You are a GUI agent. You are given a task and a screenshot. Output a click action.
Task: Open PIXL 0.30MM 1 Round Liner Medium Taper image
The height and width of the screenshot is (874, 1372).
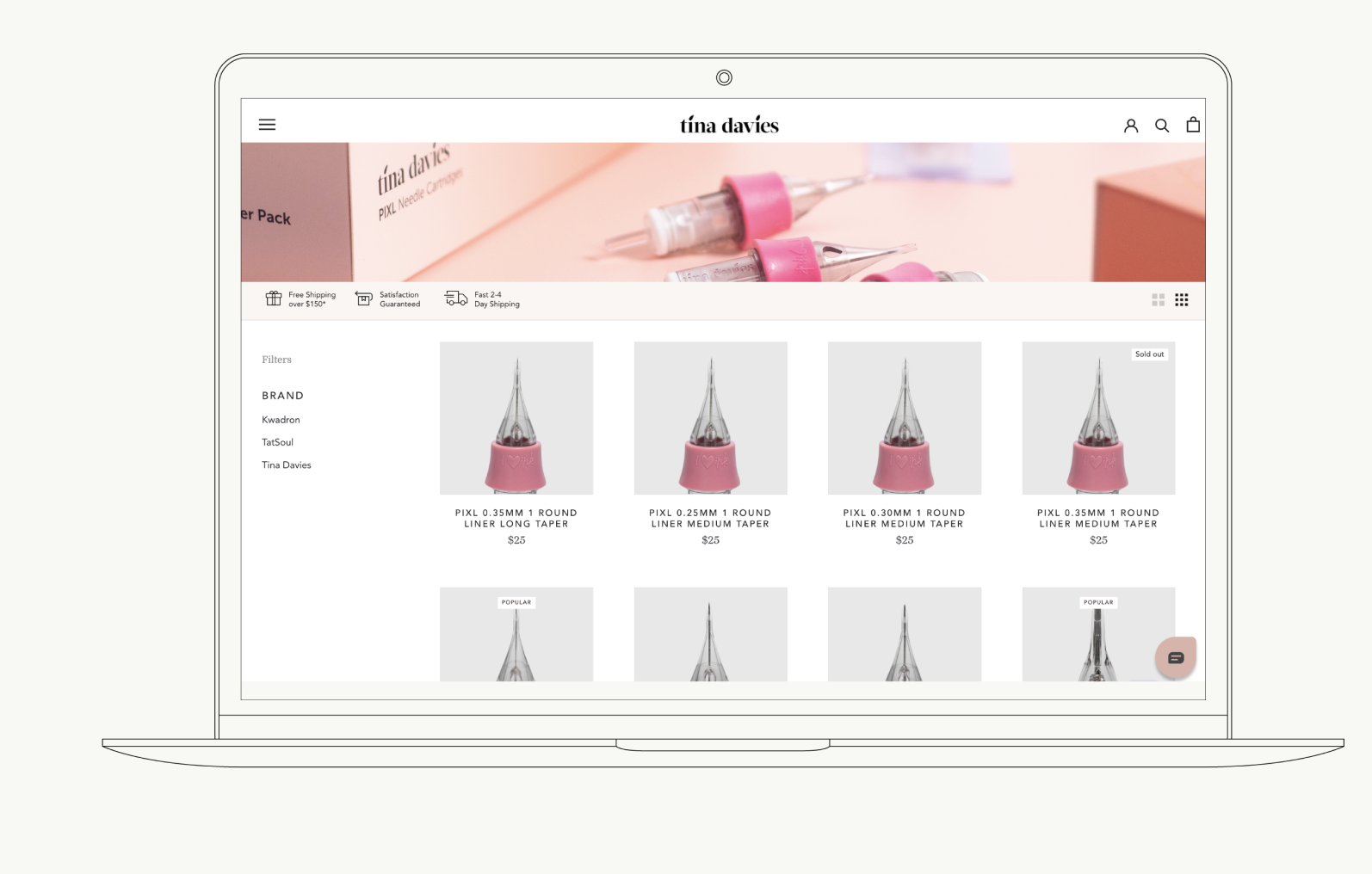pos(905,418)
